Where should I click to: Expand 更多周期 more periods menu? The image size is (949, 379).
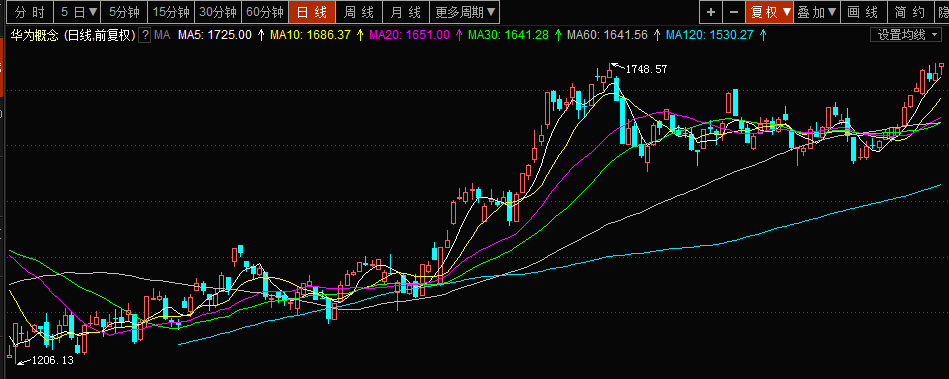[465, 12]
